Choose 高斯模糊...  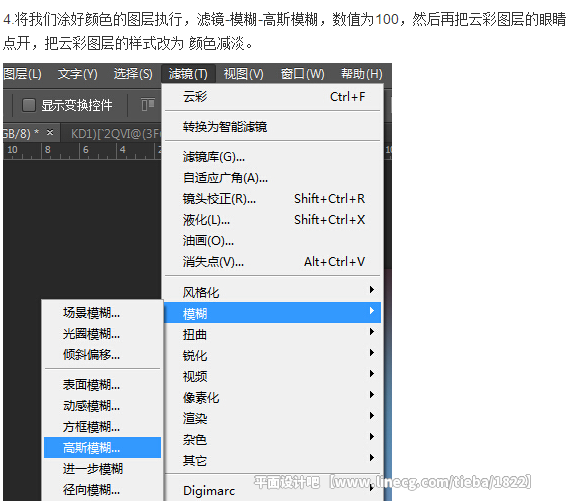click(103, 447)
